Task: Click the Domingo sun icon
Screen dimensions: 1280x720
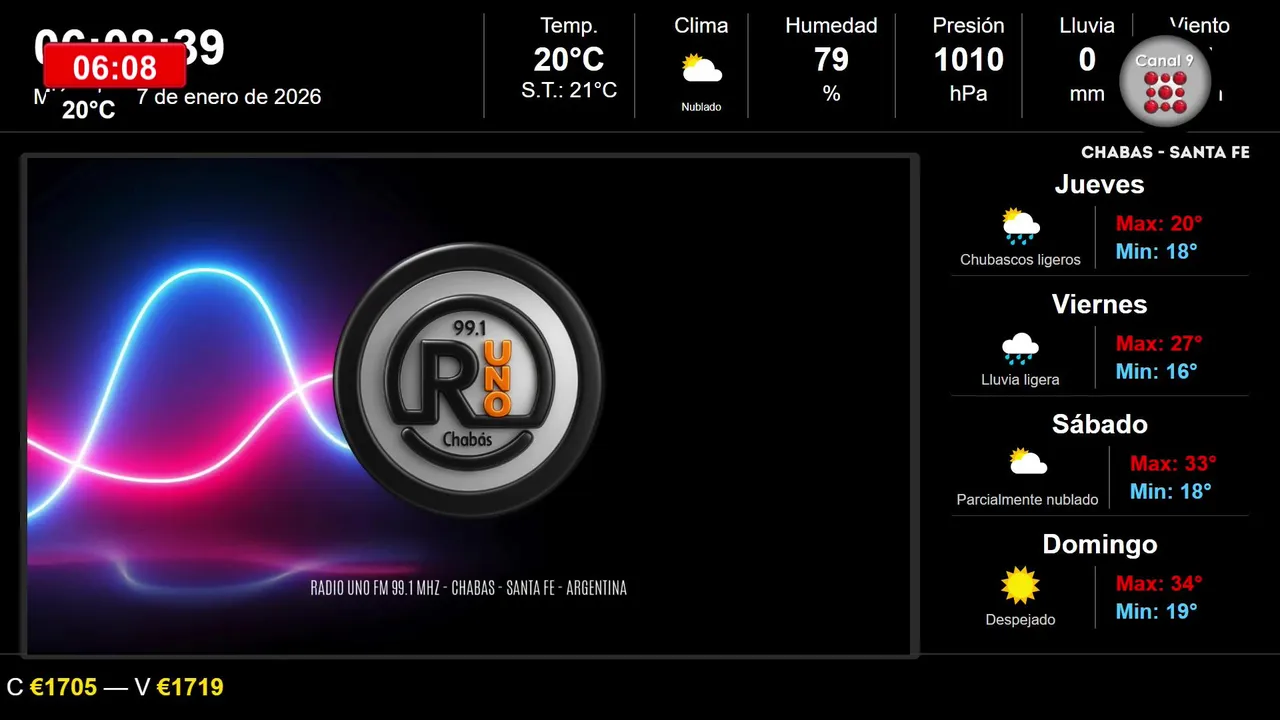Action: point(1020,586)
